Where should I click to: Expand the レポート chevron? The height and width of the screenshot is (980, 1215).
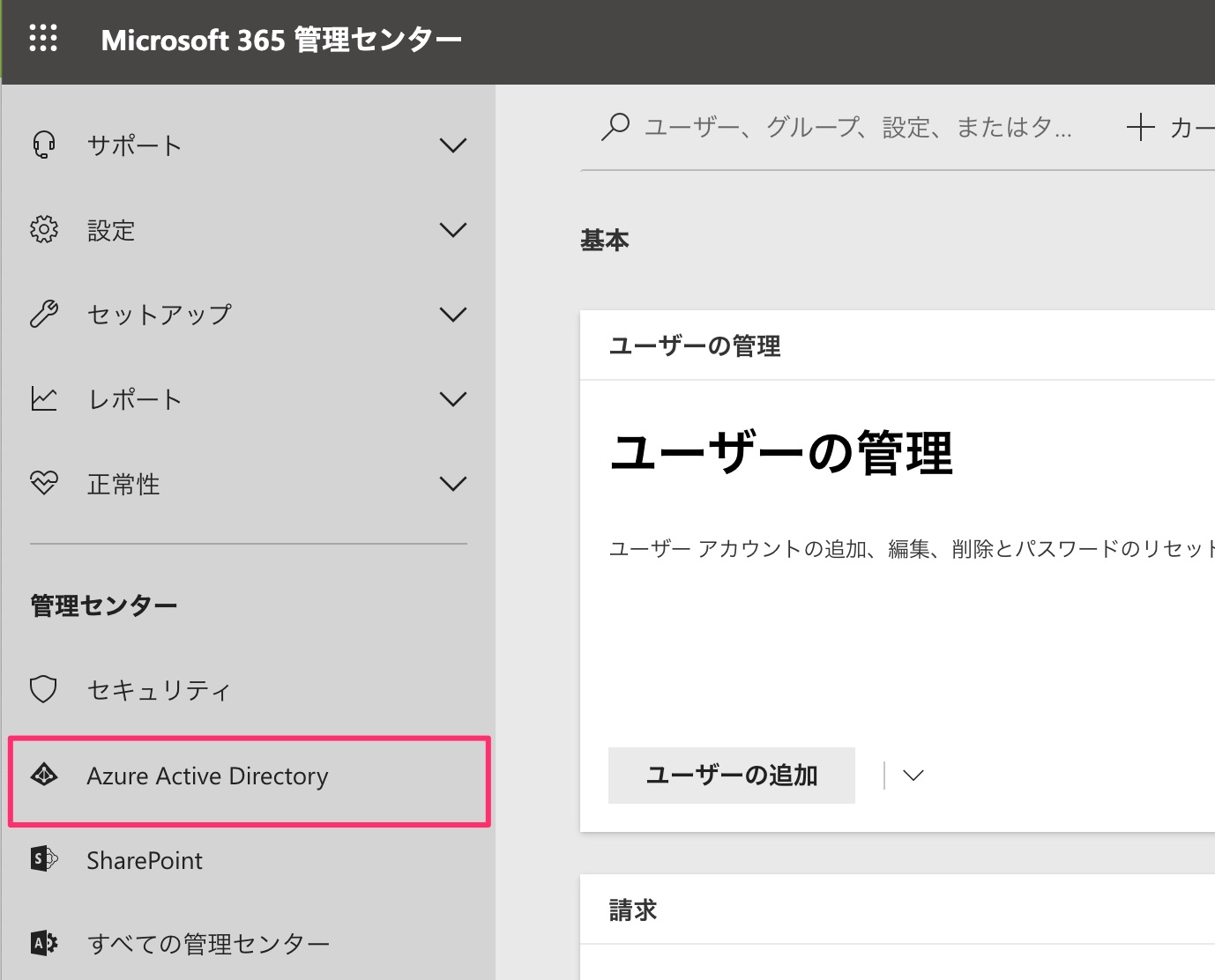click(x=452, y=399)
